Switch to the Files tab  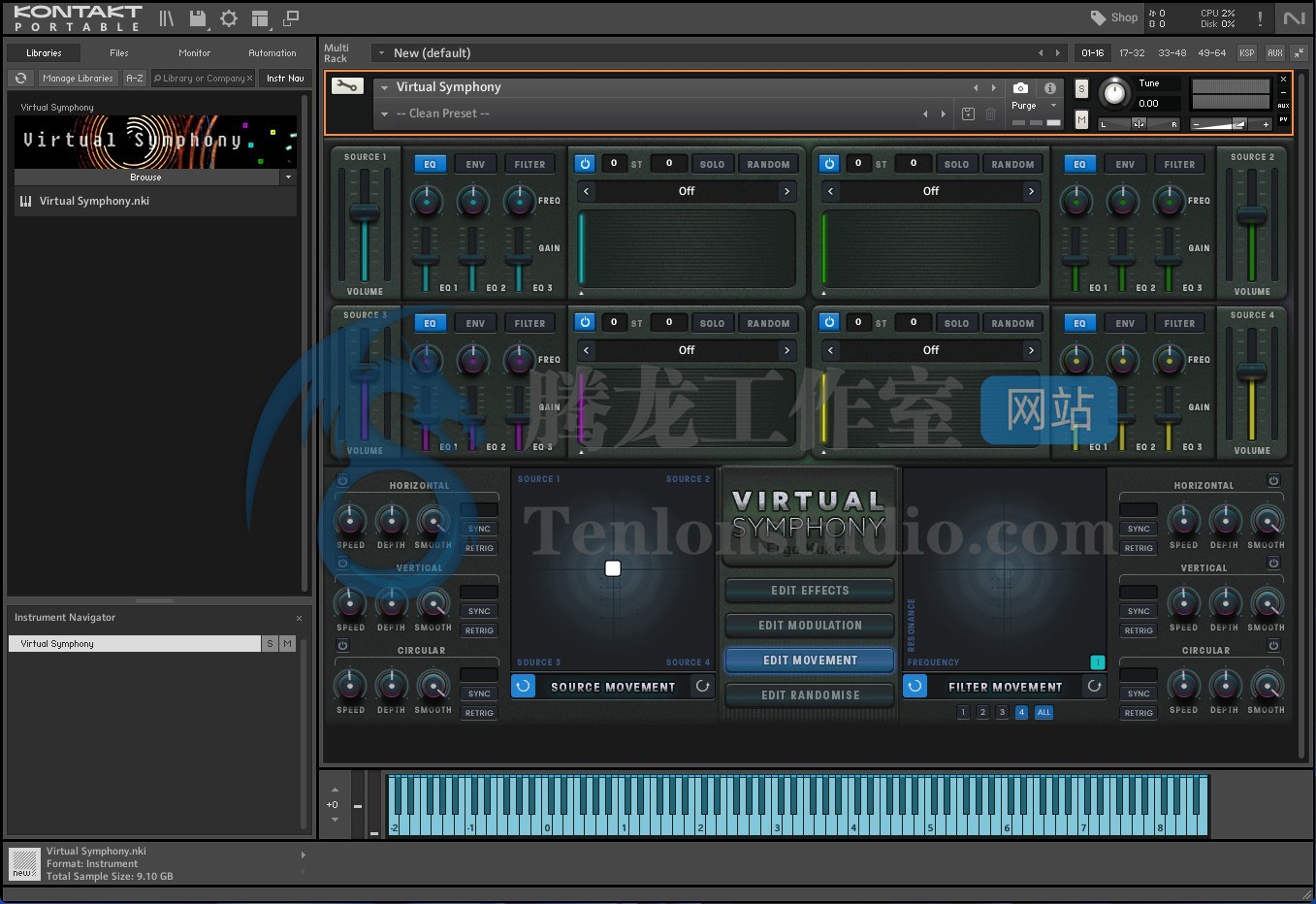tap(119, 53)
